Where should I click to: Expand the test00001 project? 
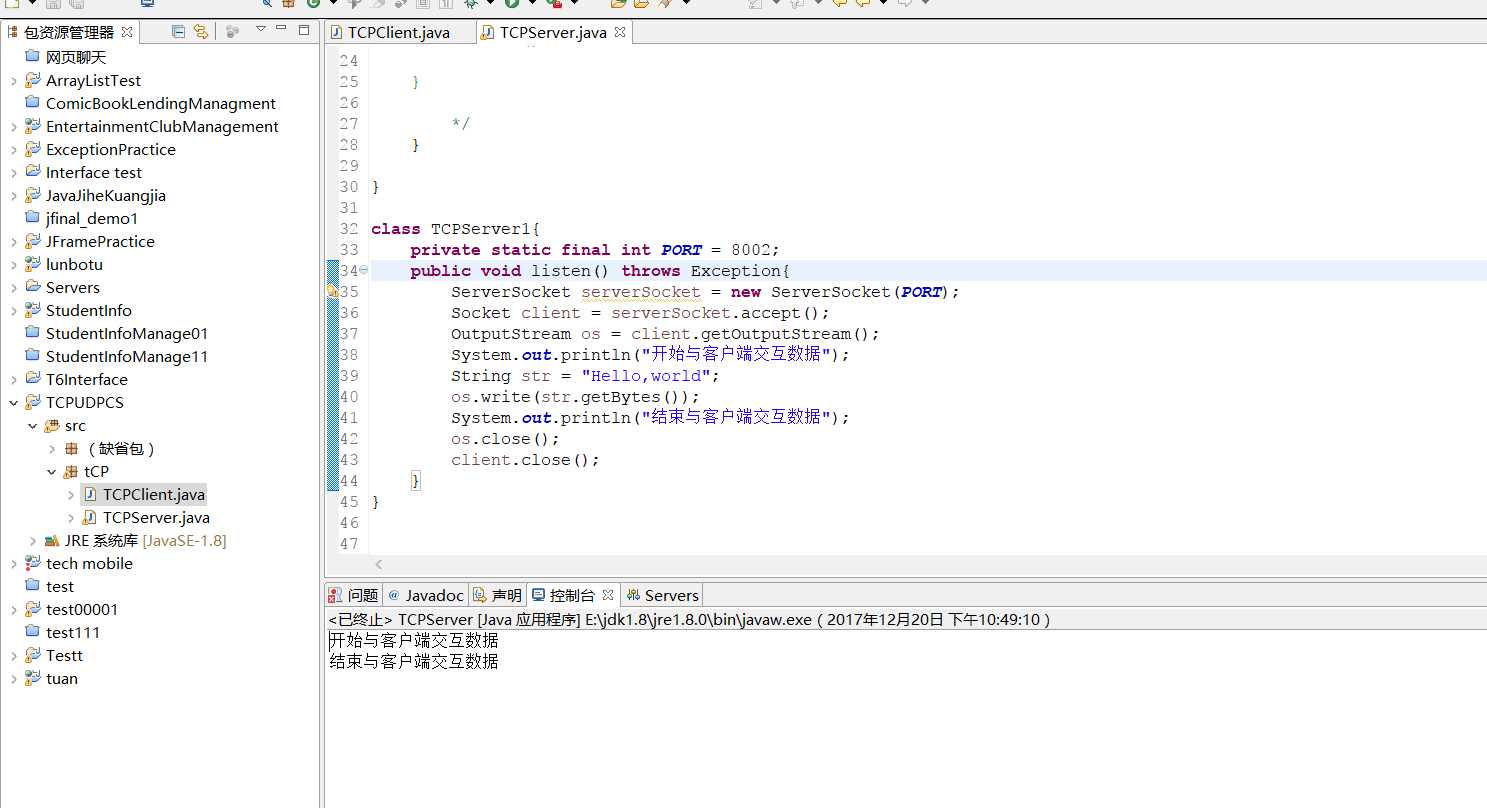coord(14,610)
